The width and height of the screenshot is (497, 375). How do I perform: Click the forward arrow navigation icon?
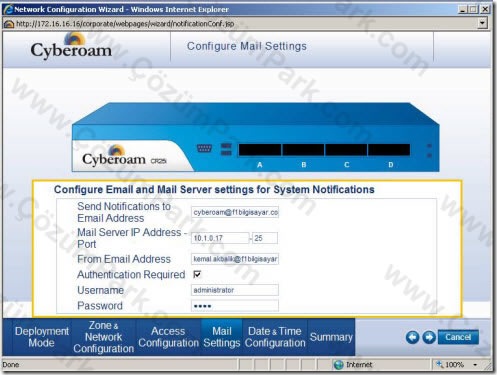coord(429,337)
